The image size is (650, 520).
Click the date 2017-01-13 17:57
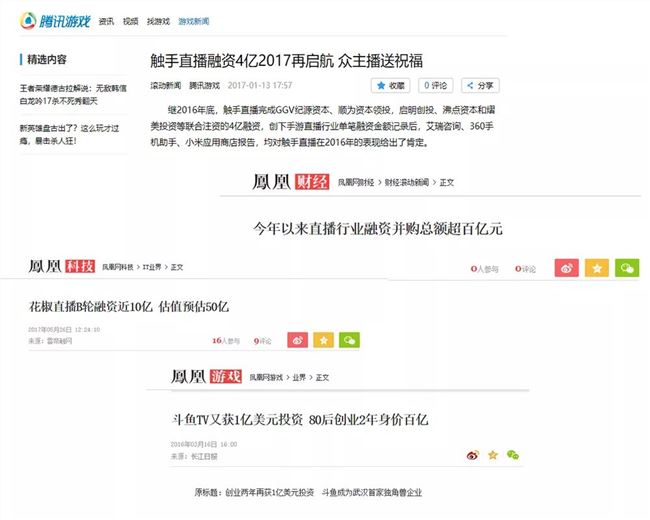[x=260, y=85]
